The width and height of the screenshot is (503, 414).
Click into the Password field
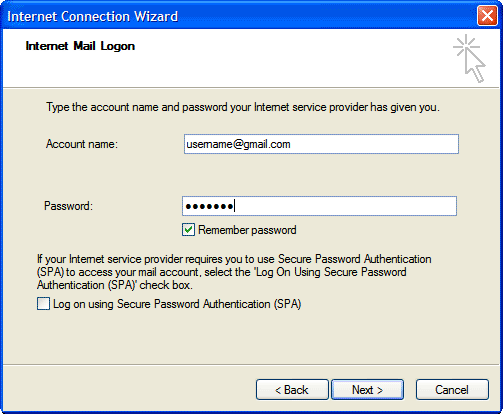[319, 206]
